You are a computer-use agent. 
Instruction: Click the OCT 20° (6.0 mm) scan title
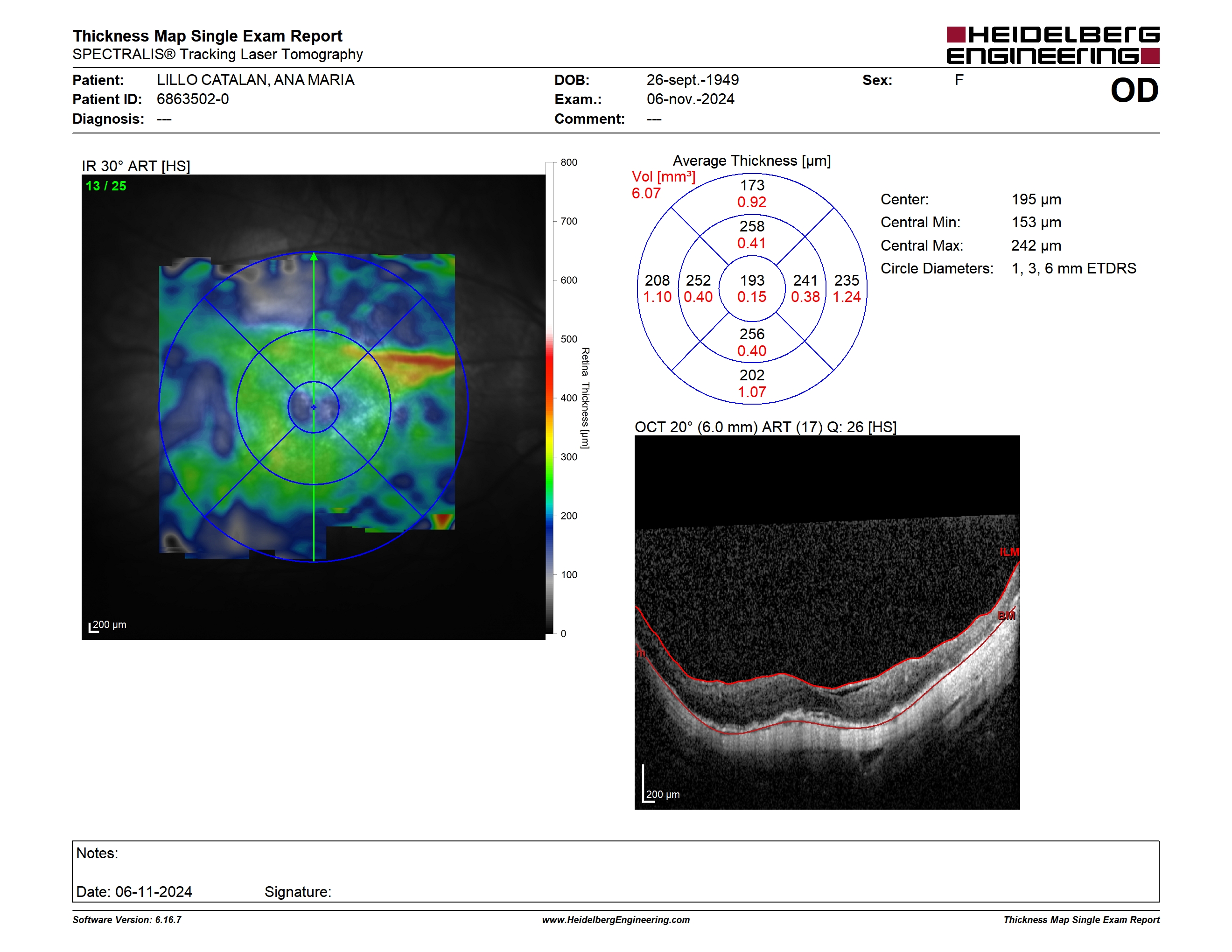point(765,427)
